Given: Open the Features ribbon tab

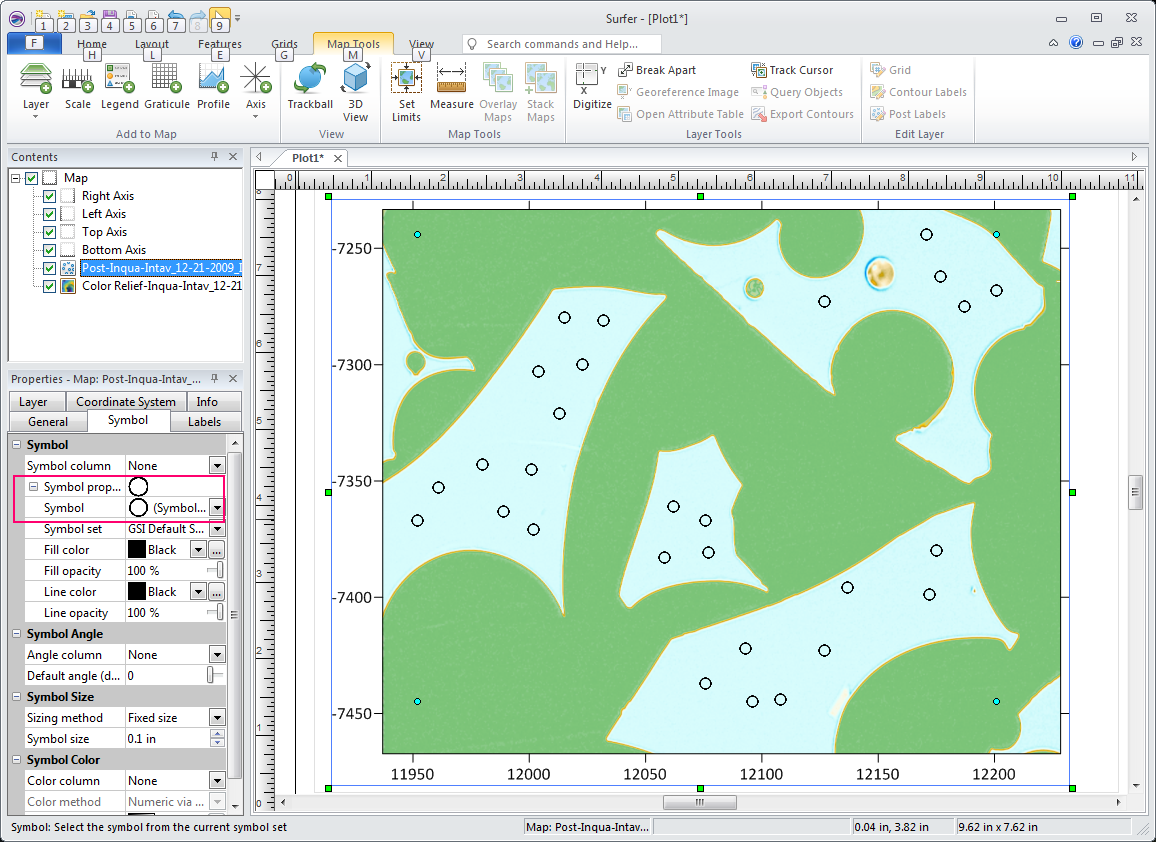Looking at the screenshot, I should [219, 44].
